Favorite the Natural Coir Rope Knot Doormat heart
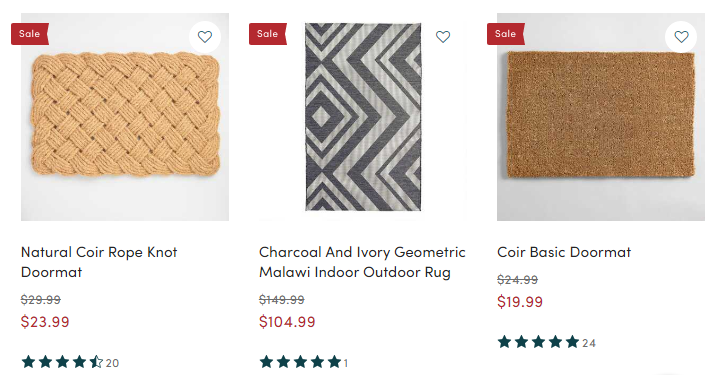 click(205, 37)
